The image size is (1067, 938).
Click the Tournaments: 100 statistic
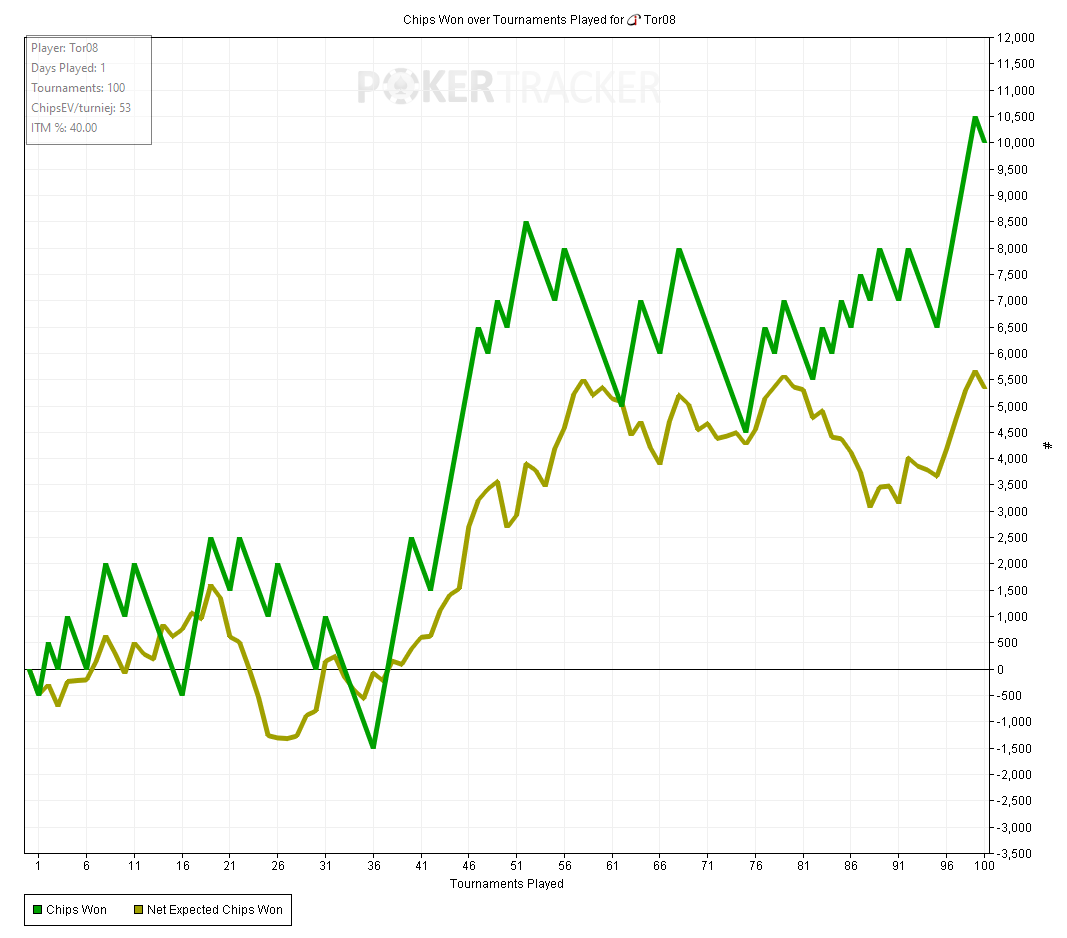77,87
